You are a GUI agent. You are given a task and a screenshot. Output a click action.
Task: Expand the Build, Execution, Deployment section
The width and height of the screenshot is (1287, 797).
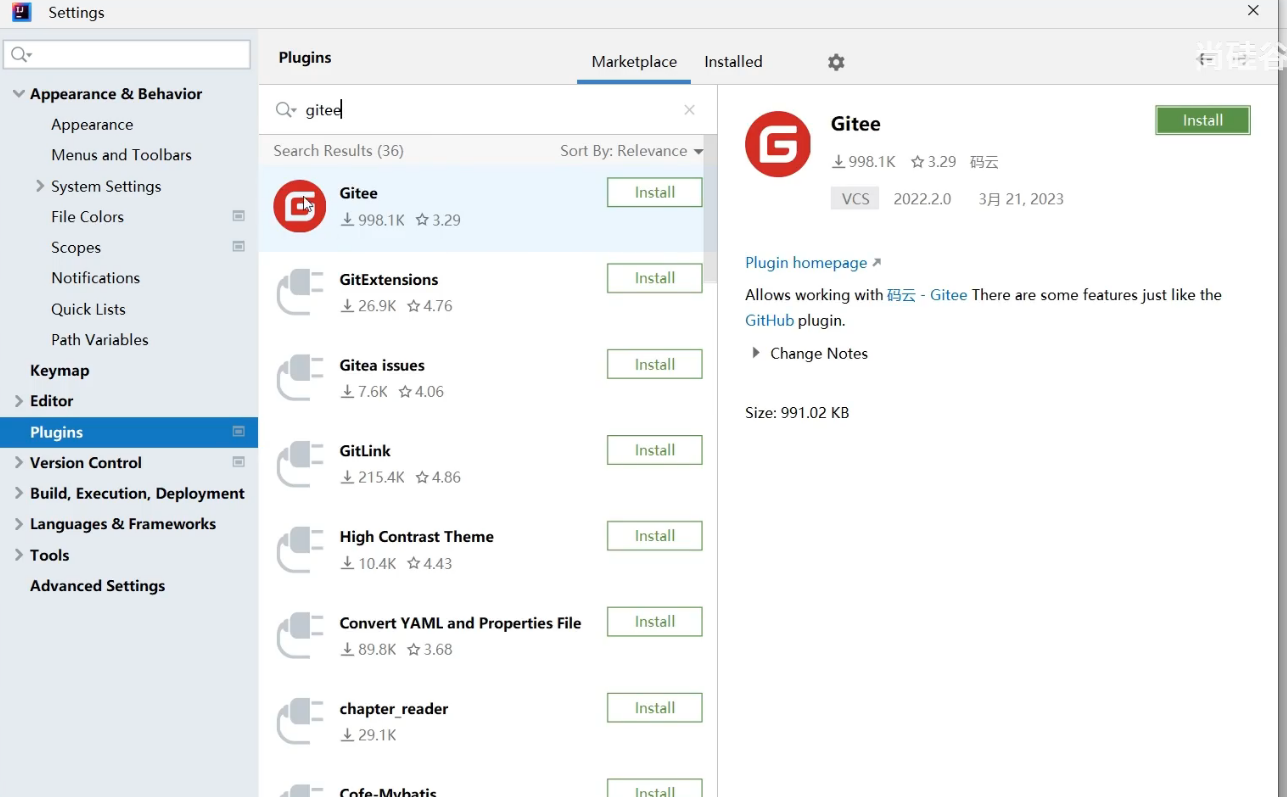[x=18, y=494]
